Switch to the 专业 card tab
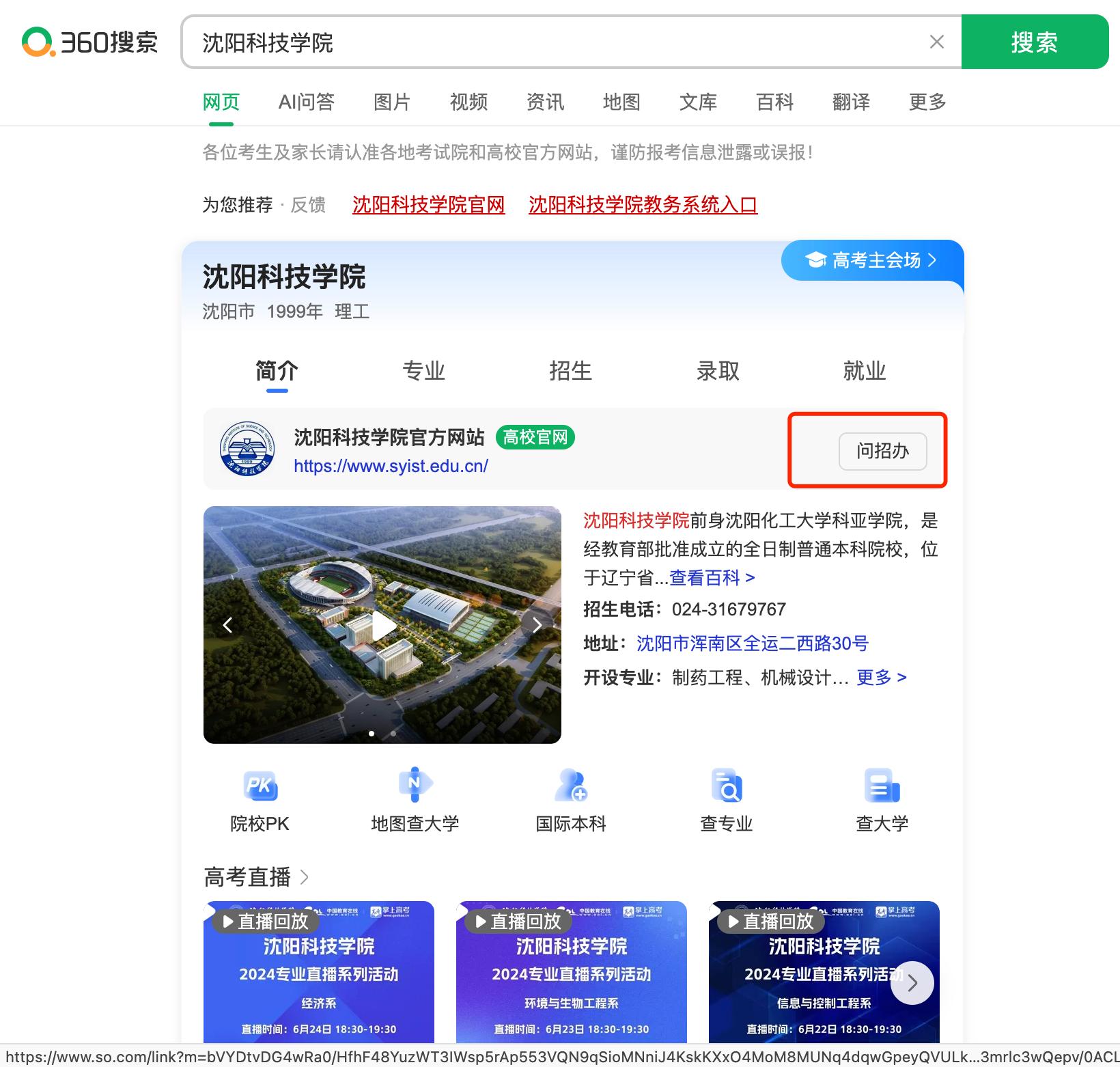 pyautogui.click(x=423, y=371)
